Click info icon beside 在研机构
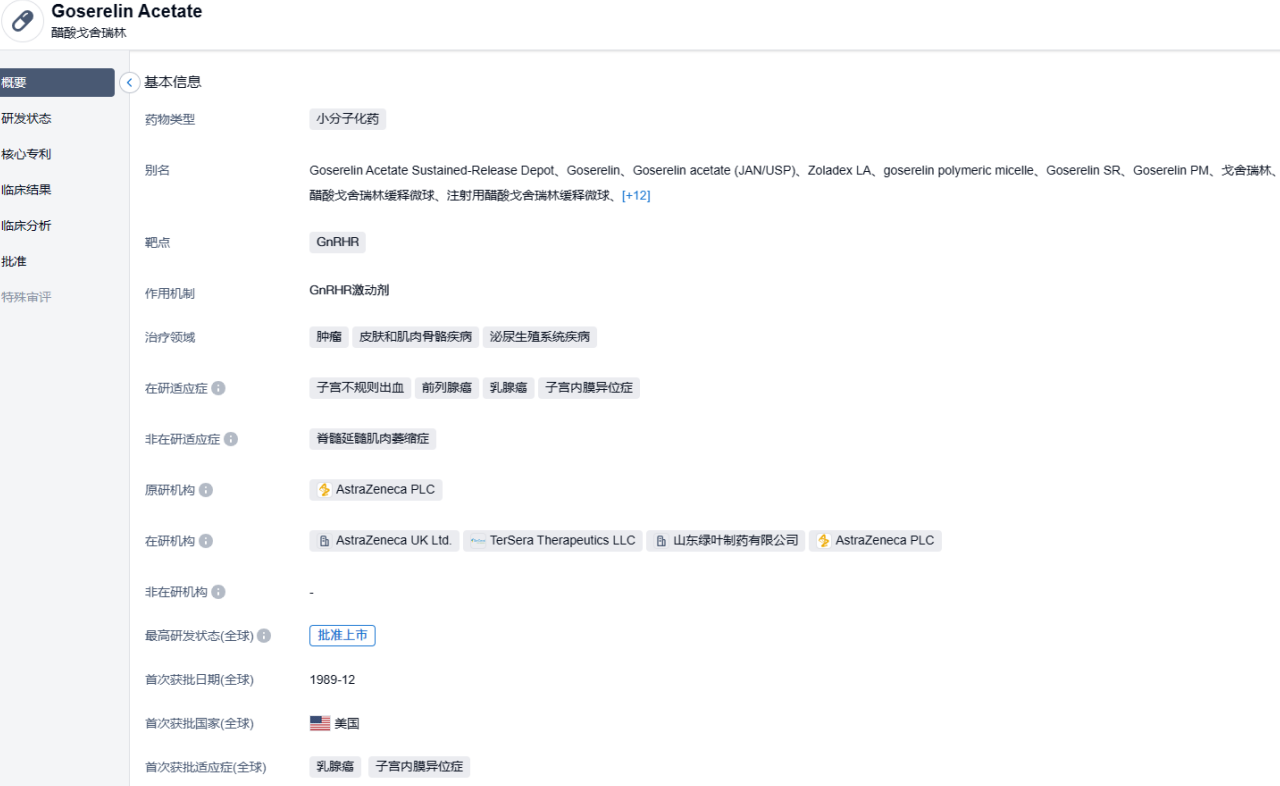The width and height of the screenshot is (1280, 786). (x=206, y=541)
